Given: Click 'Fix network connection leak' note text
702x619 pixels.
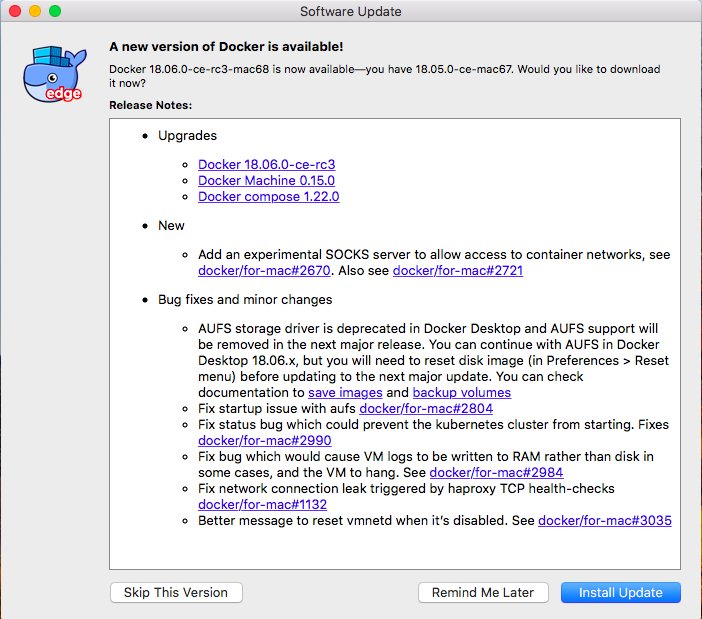Looking at the screenshot, I should (406, 488).
